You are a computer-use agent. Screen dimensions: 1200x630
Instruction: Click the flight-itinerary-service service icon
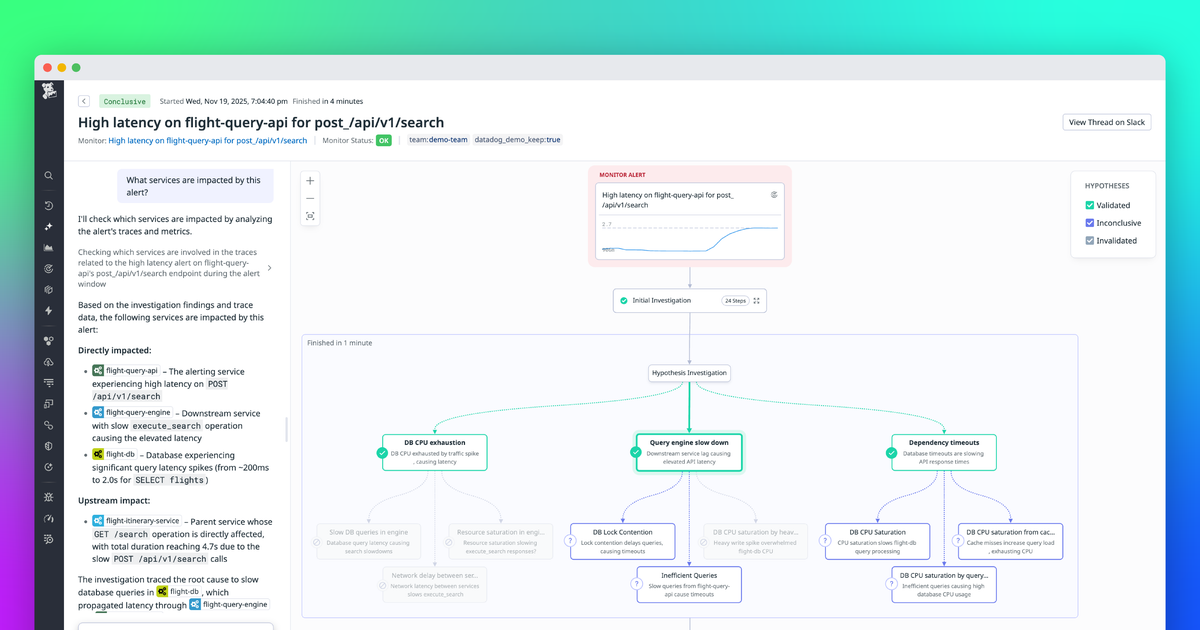click(x=98, y=520)
